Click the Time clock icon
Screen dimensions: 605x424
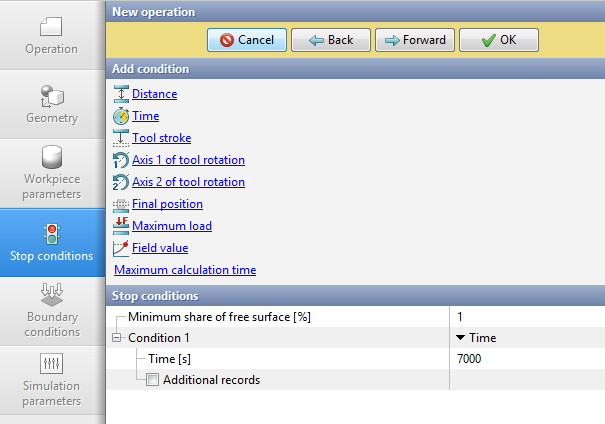tap(121, 116)
